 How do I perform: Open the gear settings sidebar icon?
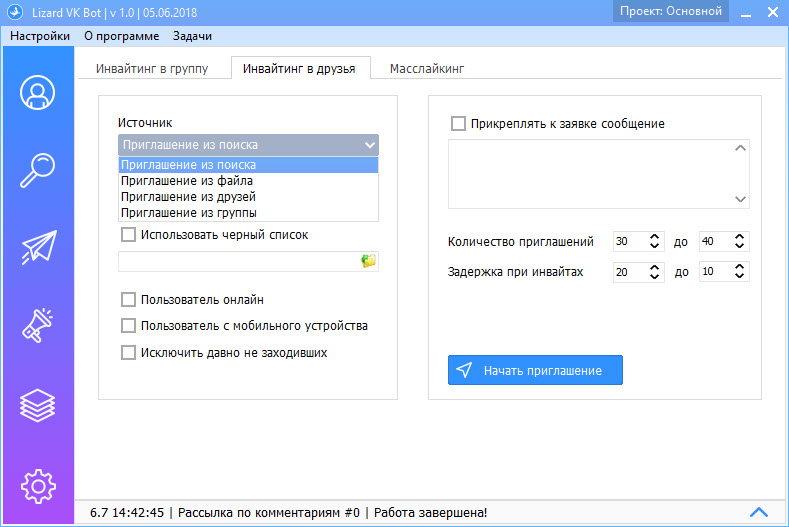point(37,484)
